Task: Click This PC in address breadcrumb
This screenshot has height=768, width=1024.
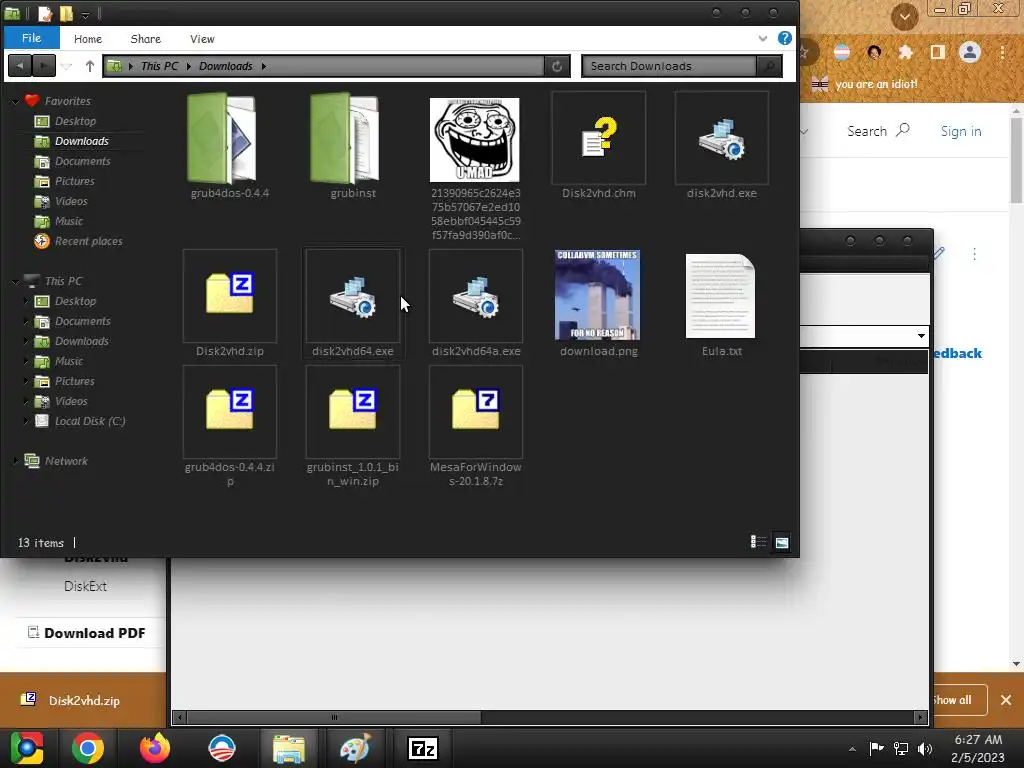Action: 159,66
